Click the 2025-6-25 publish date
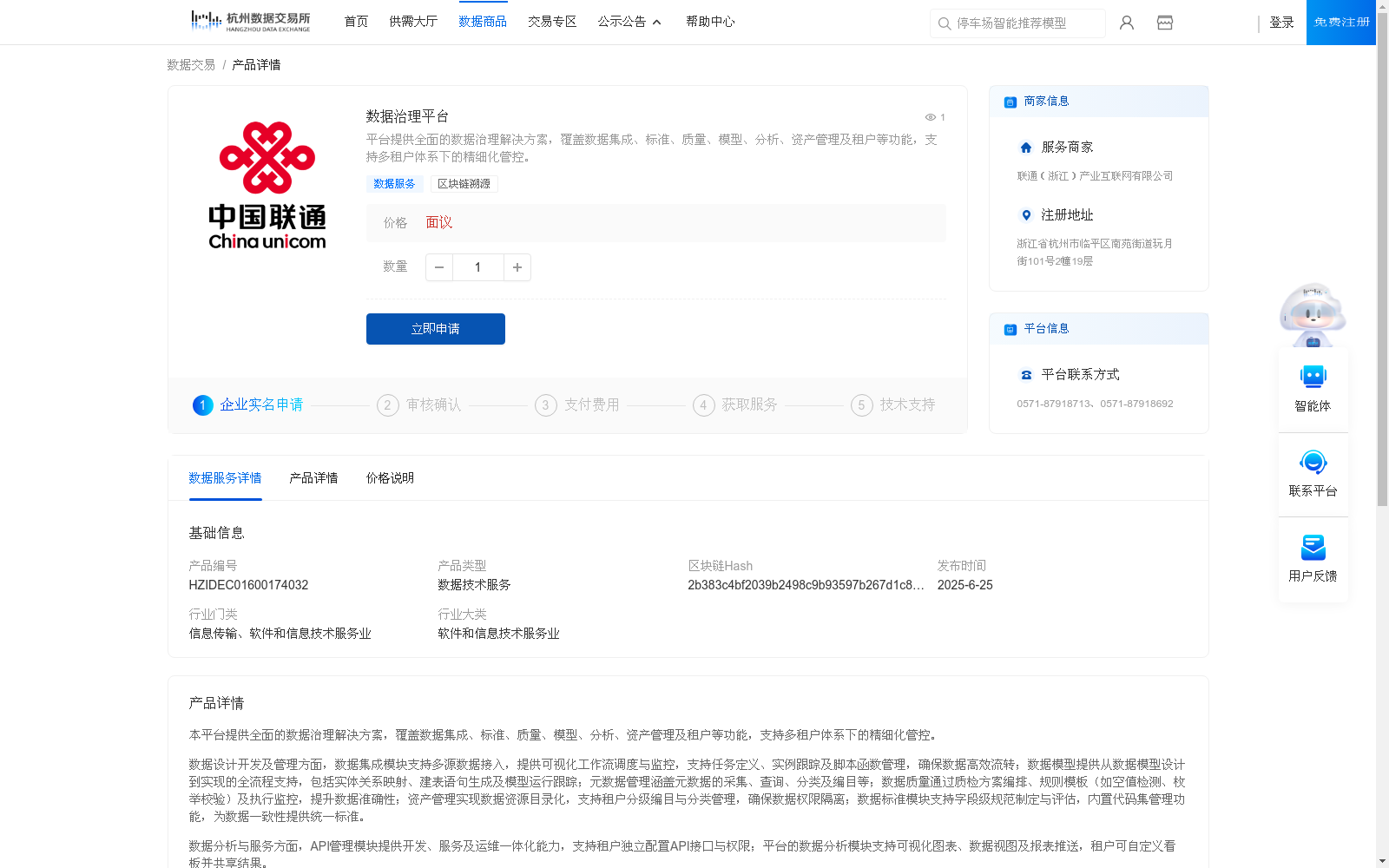 tap(964, 585)
